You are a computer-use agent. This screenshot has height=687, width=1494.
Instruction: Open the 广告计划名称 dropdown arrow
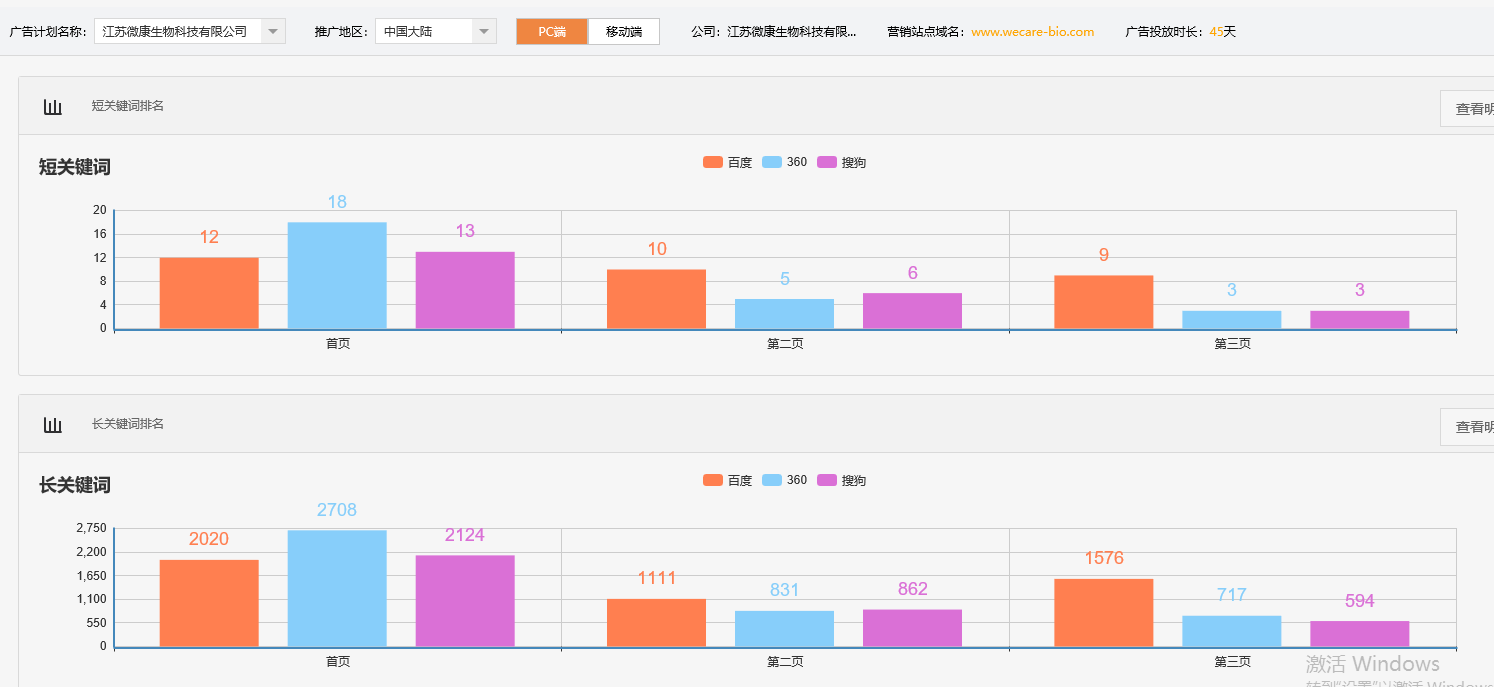coord(273,32)
